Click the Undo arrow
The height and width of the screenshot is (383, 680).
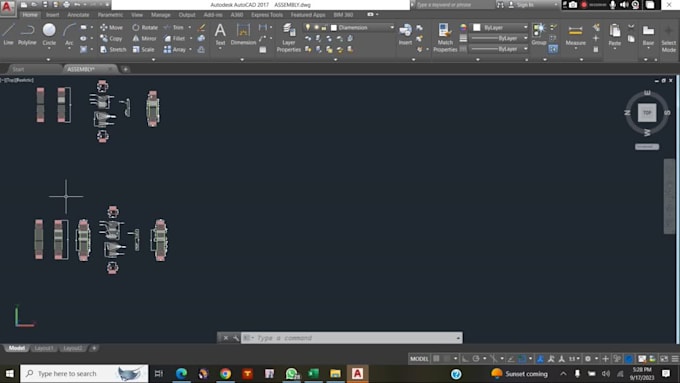[x=77, y=5]
